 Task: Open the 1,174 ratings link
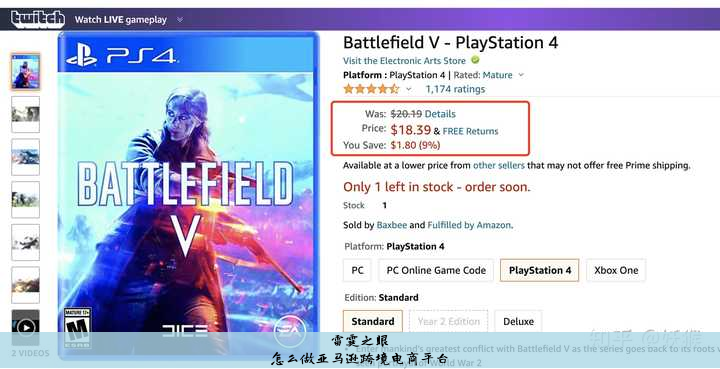pos(455,89)
